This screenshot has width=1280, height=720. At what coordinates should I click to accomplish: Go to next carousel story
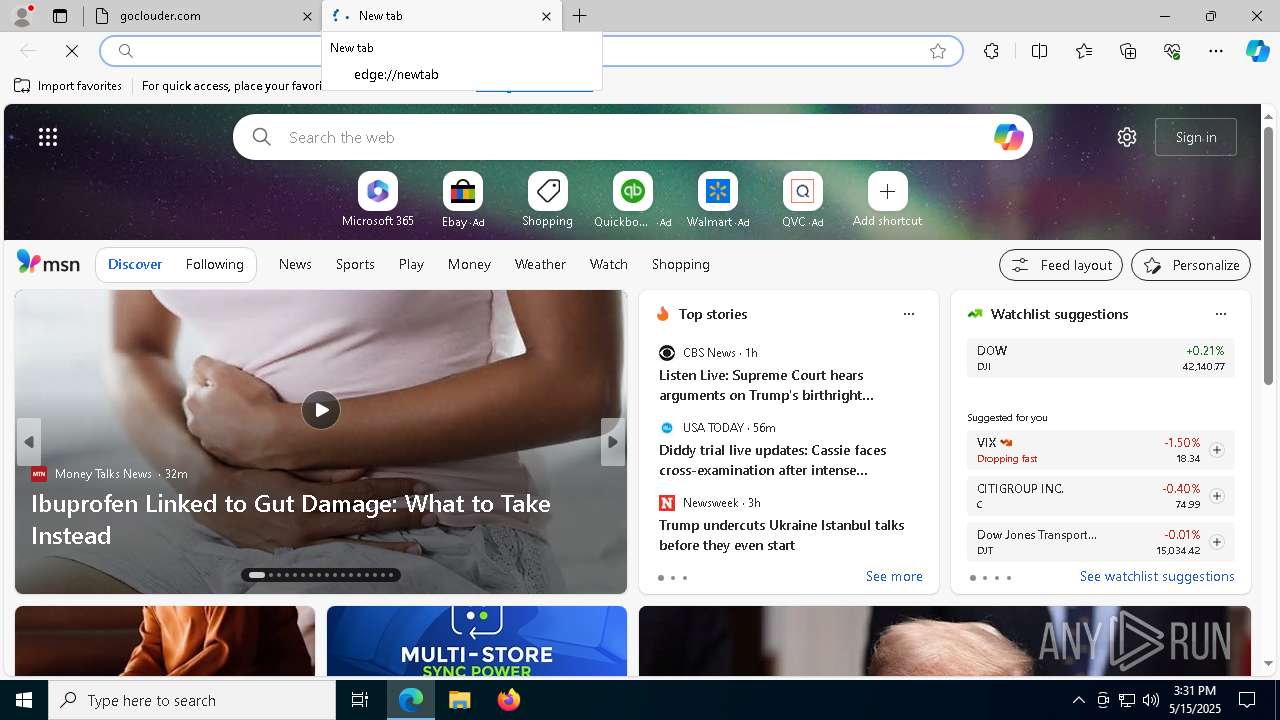[613, 442]
